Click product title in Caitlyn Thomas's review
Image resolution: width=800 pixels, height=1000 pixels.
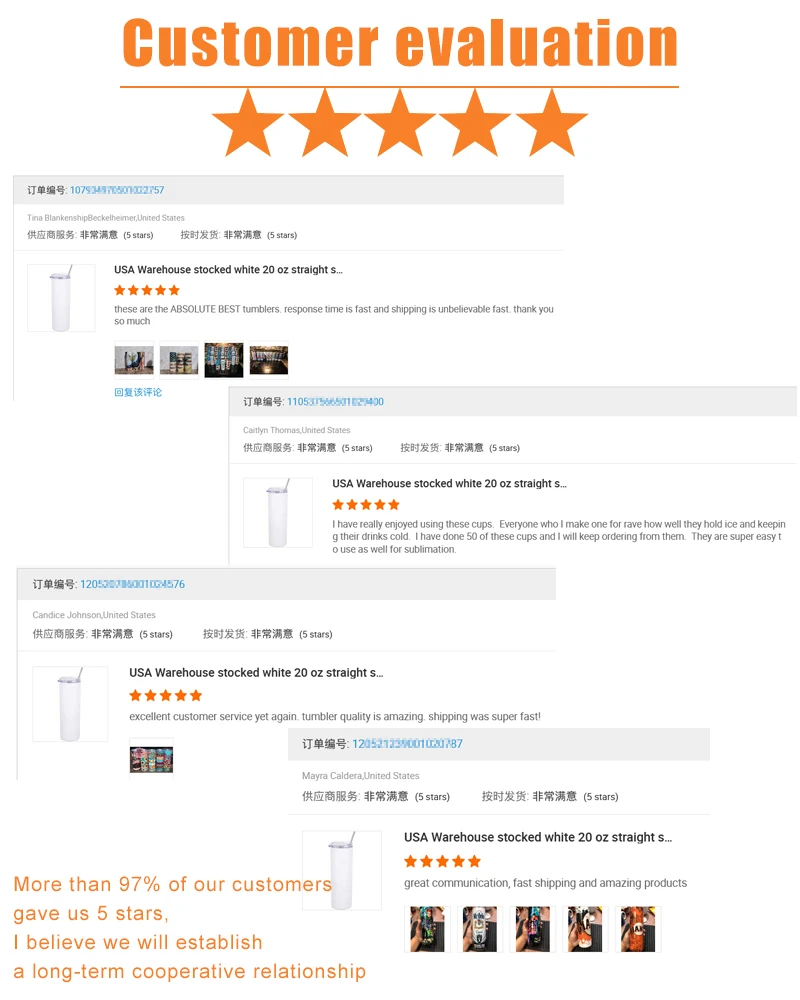click(x=449, y=483)
